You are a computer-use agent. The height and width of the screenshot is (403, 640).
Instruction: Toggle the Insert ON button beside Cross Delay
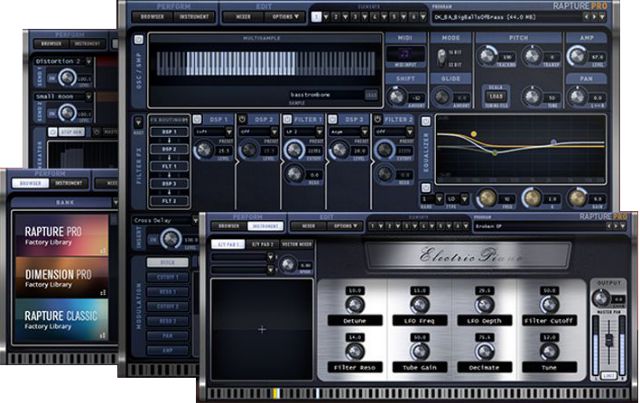153,240
